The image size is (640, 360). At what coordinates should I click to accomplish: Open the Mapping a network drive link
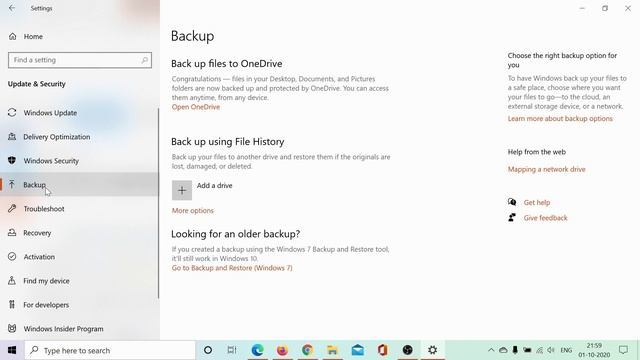547,169
